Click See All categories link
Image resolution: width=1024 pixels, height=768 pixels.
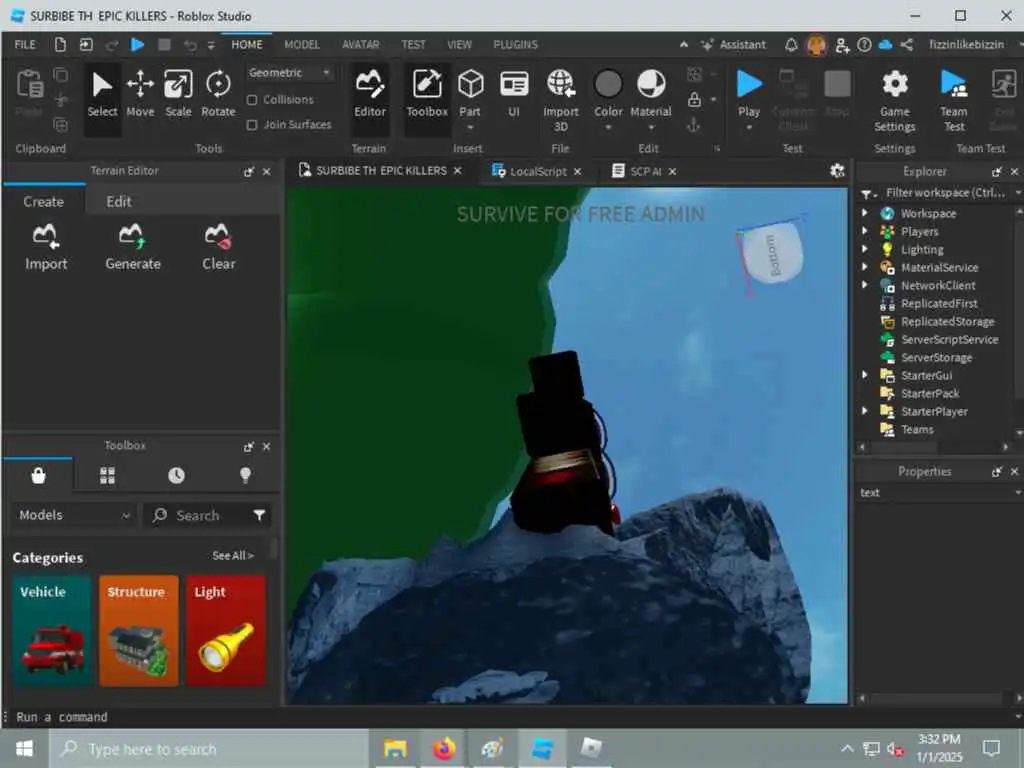[x=232, y=556]
